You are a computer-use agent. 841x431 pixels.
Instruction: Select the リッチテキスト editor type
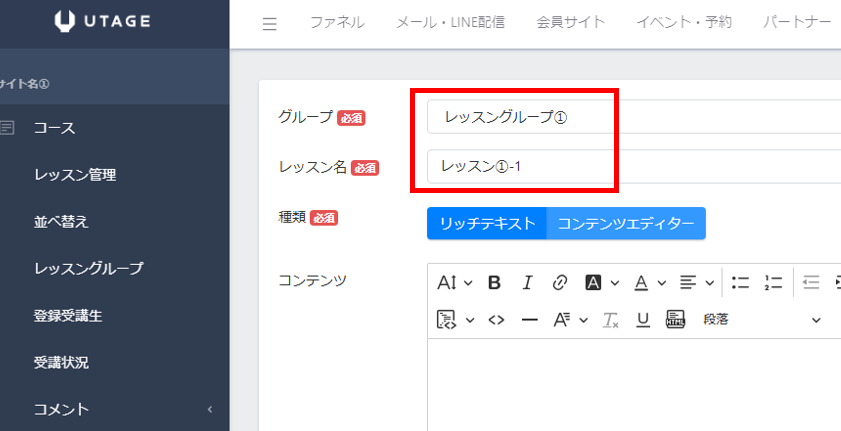[x=487, y=224]
